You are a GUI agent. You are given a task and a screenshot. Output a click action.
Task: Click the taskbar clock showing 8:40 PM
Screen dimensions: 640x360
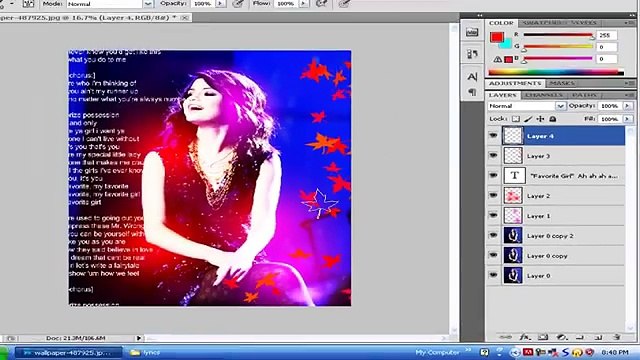[615, 352]
